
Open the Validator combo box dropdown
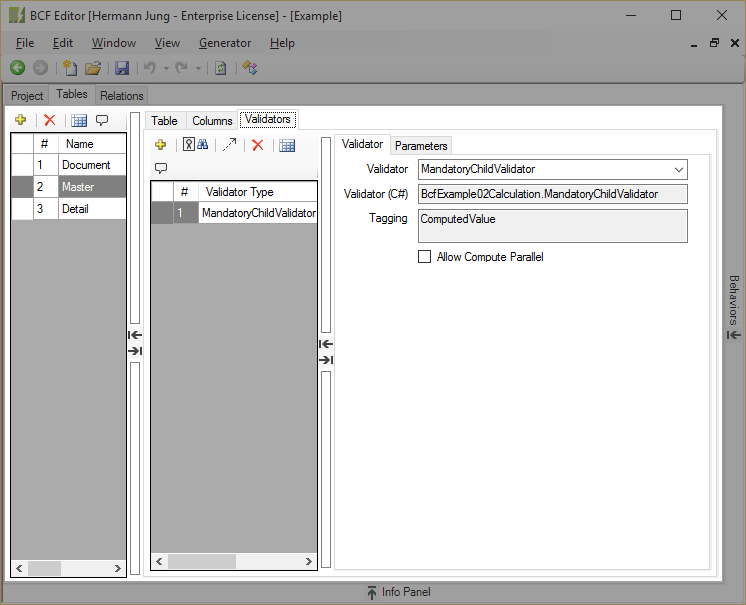click(678, 169)
